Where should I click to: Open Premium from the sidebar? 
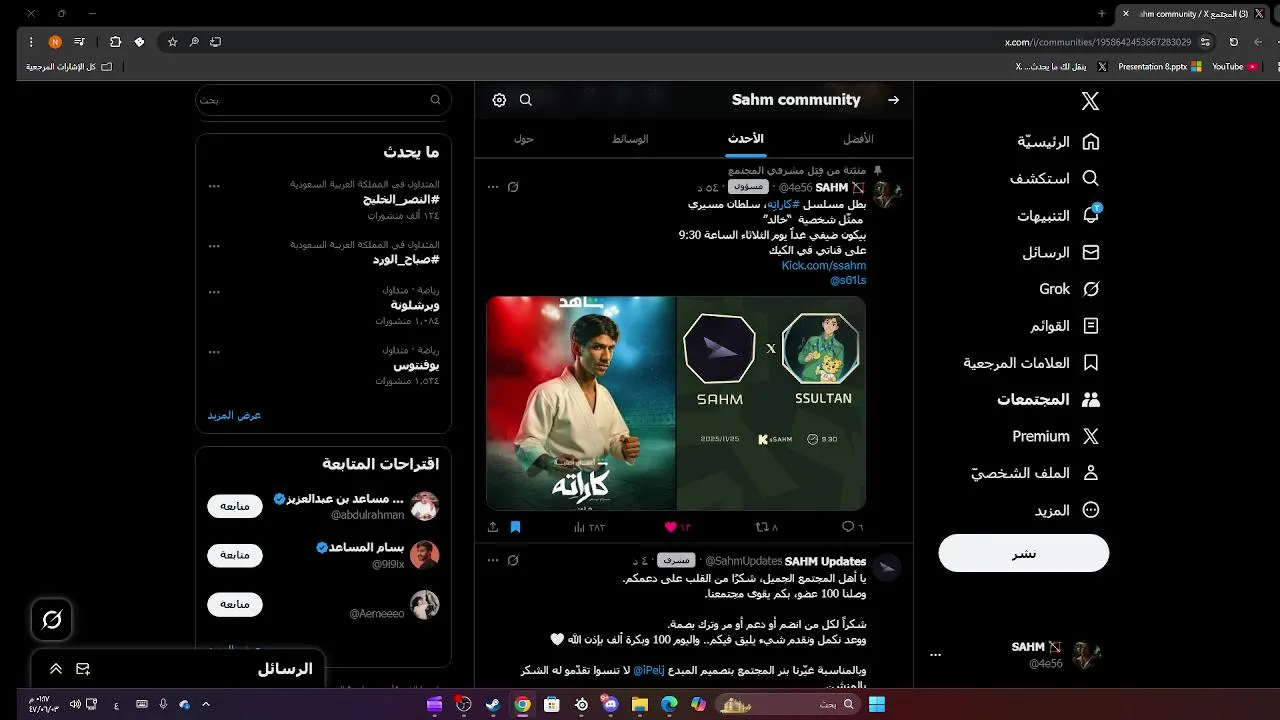coord(1056,436)
